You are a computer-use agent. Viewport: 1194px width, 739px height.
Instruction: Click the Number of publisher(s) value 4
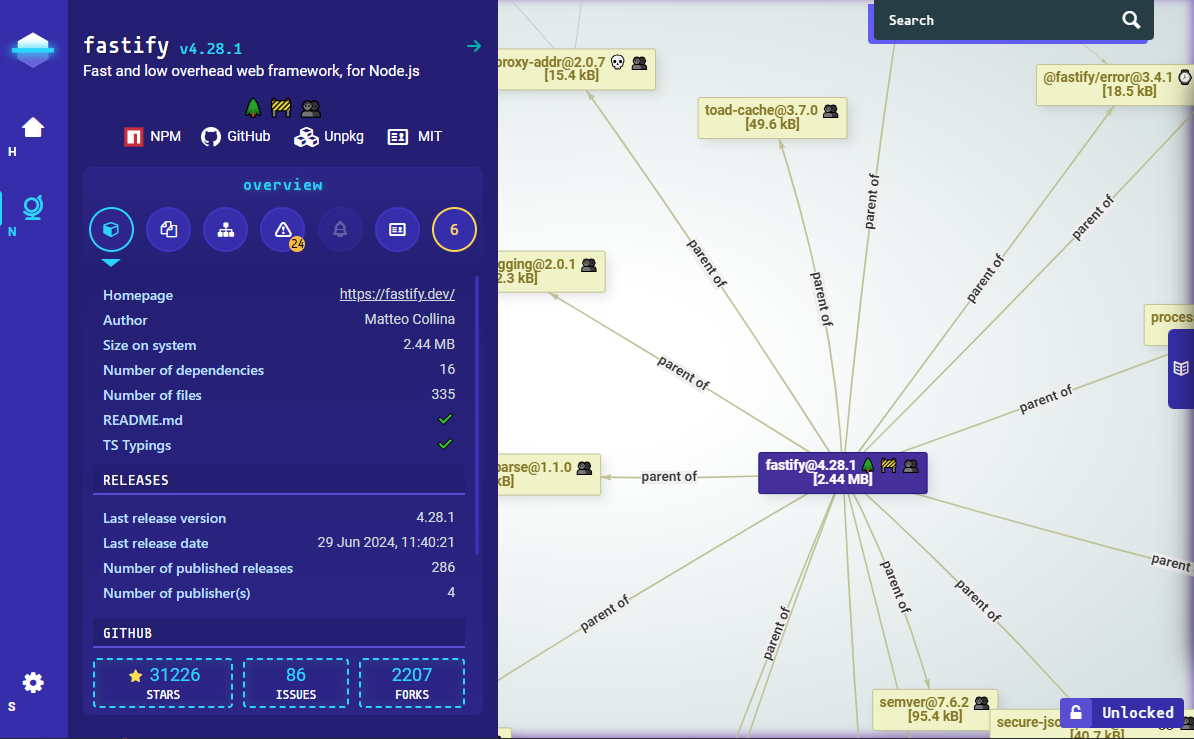[451, 593]
